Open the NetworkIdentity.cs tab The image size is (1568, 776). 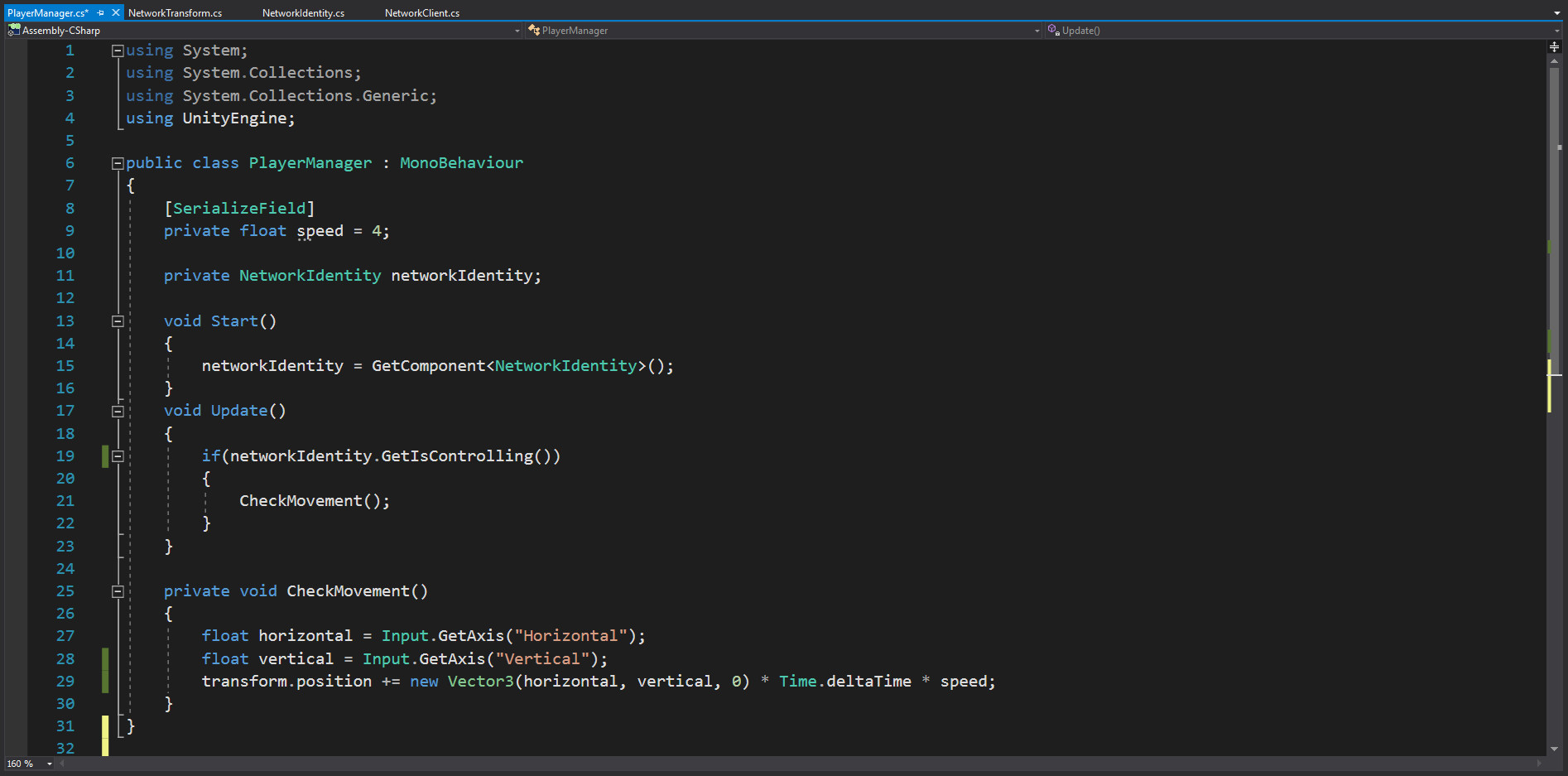click(303, 13)
